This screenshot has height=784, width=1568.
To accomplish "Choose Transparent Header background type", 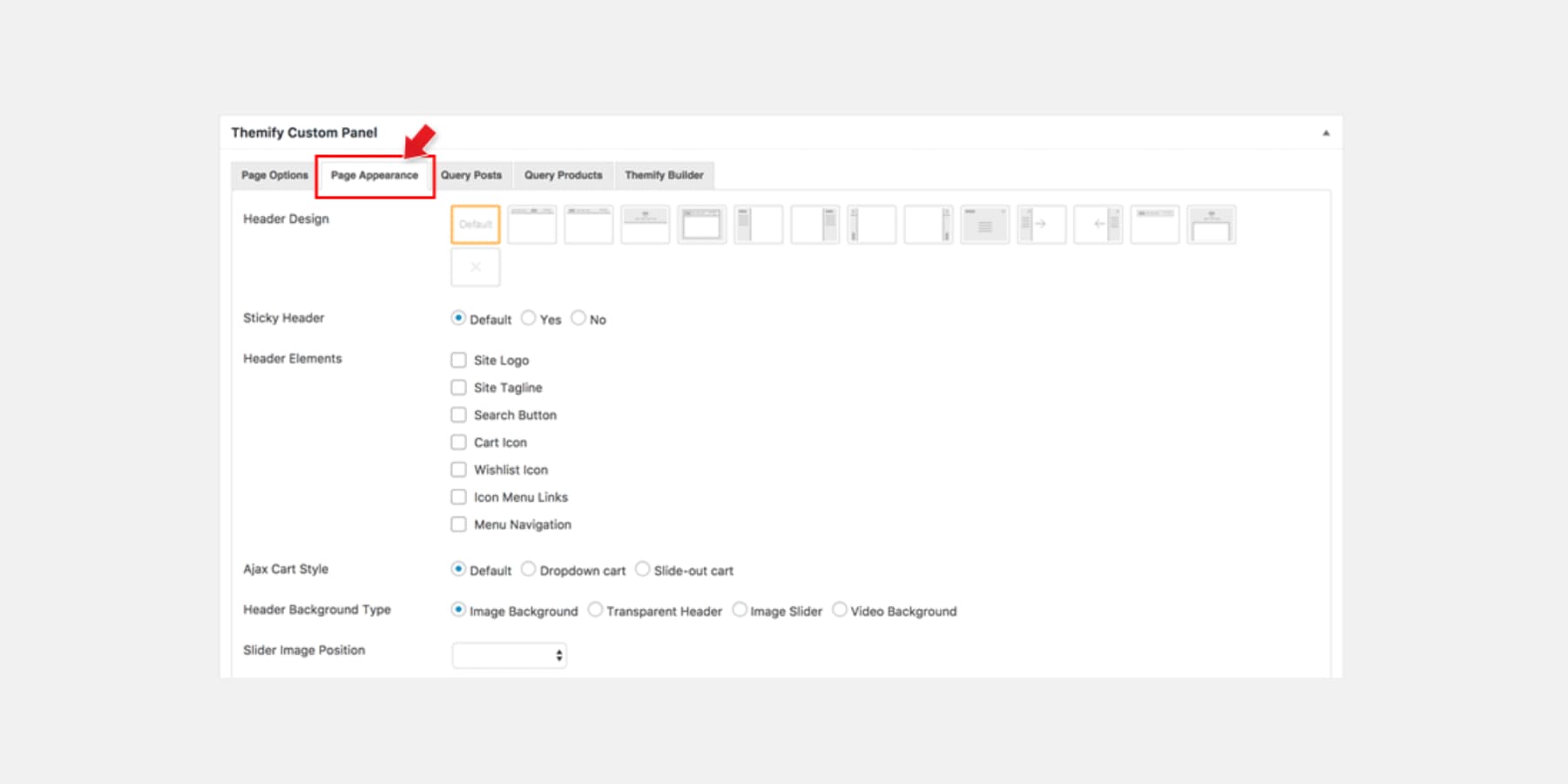I will (595, 610).
